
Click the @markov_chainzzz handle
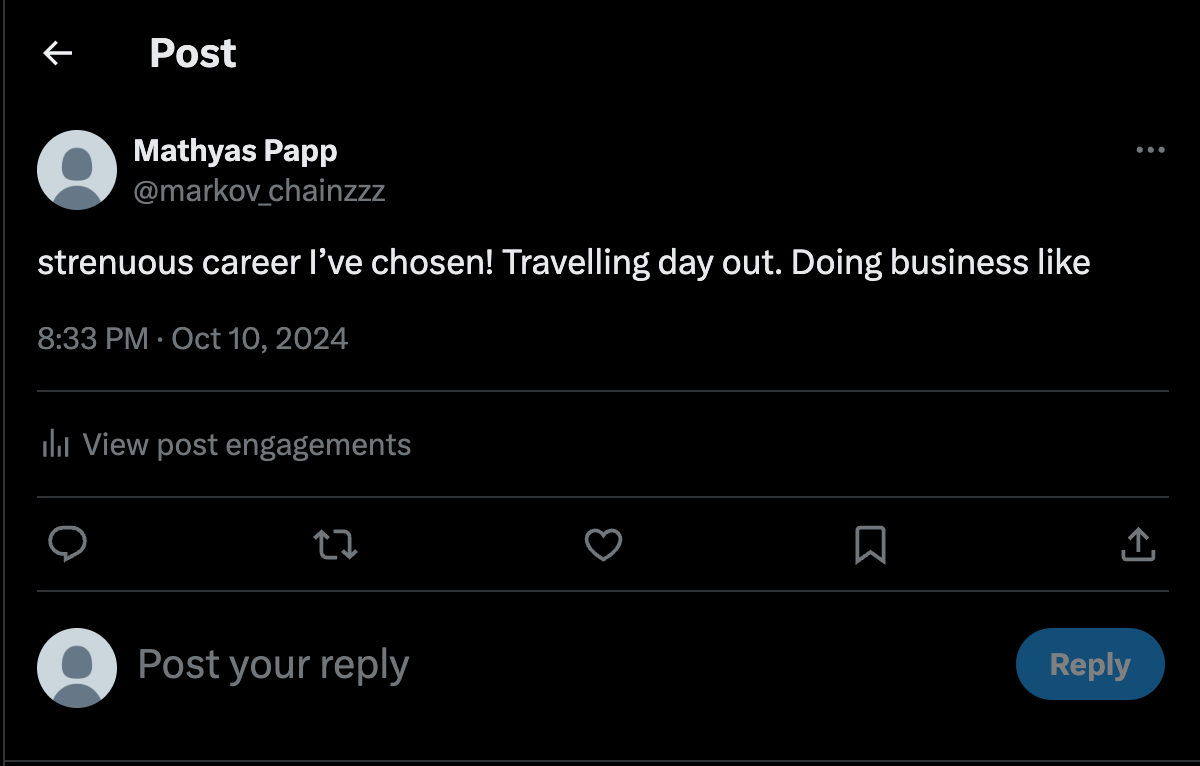tap(259, 190)
